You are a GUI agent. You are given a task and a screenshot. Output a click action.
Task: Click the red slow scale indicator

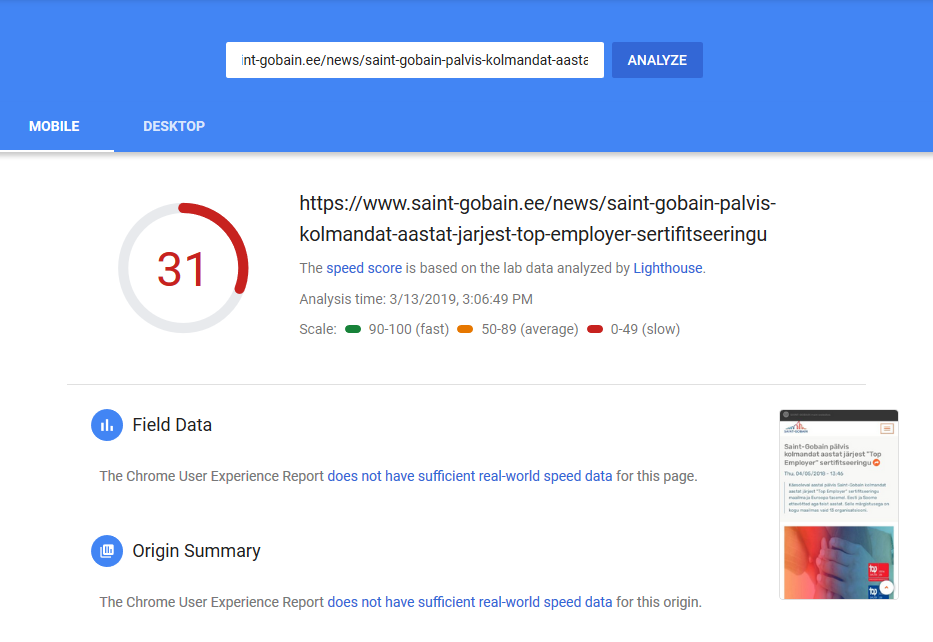tap(595, 329)
